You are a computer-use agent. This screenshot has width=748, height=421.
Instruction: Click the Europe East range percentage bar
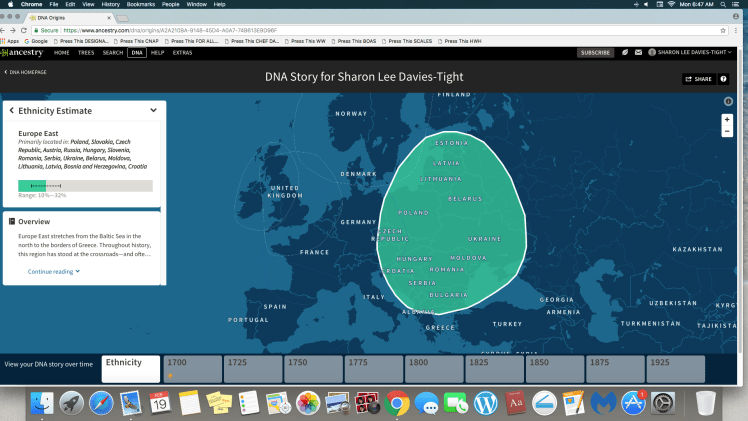(x=85, y=185)
